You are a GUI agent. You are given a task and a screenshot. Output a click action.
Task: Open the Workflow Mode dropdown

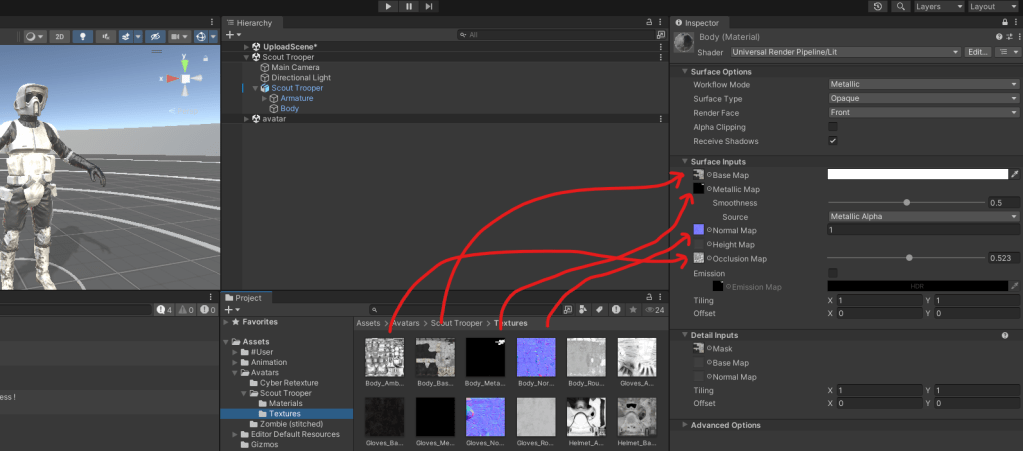tap(922, 85)
